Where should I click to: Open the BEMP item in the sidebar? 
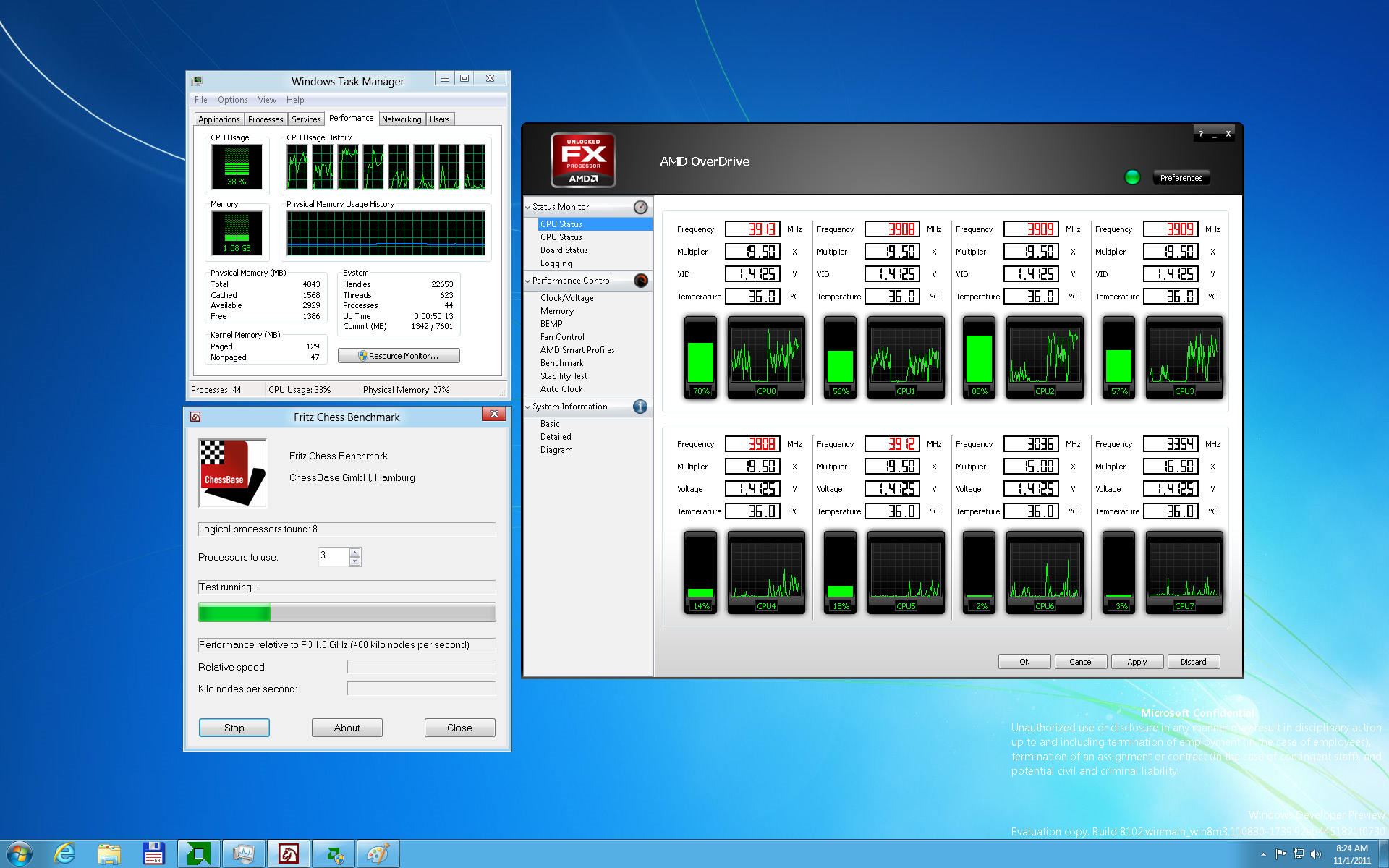(x=551, y=324)
